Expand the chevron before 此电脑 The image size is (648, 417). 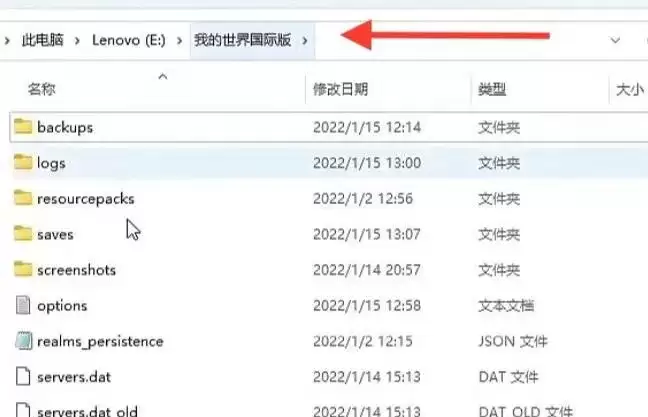[7, 41]
